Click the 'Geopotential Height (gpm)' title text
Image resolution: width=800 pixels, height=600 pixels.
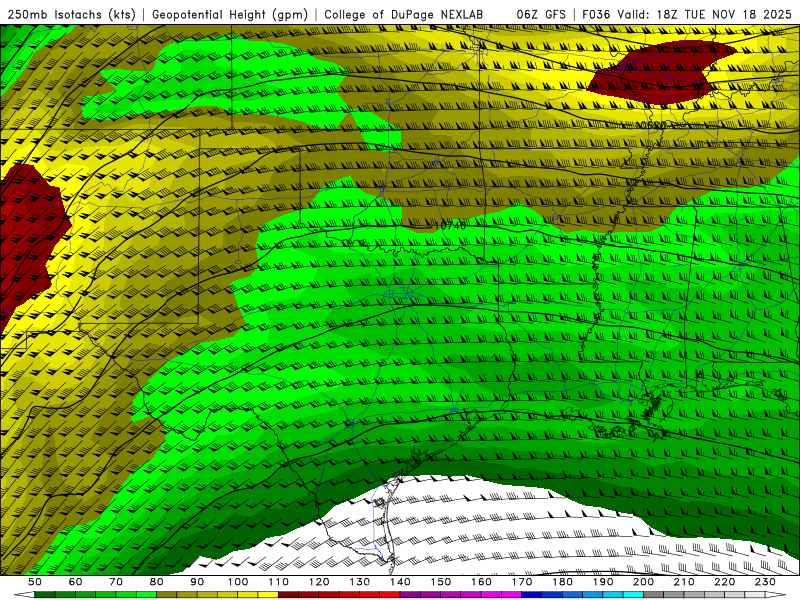230,15
